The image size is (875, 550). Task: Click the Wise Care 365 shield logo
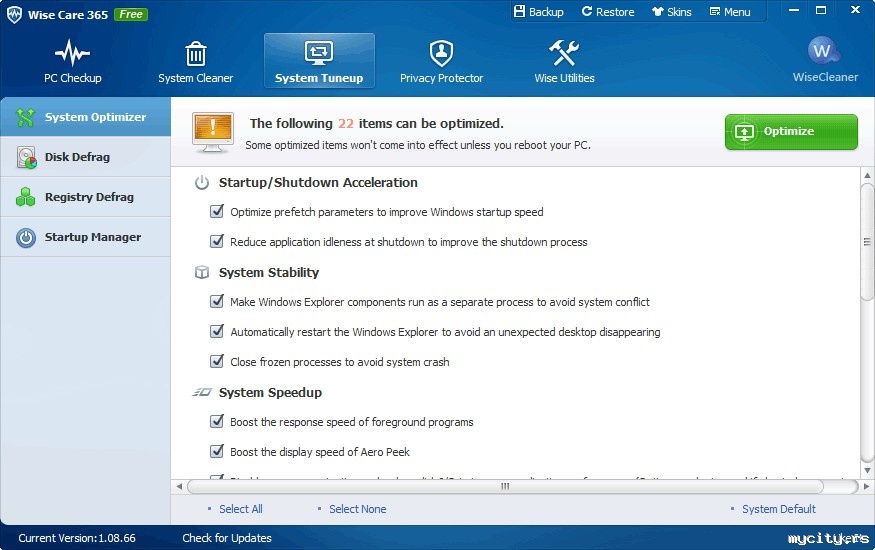point(15,15)
